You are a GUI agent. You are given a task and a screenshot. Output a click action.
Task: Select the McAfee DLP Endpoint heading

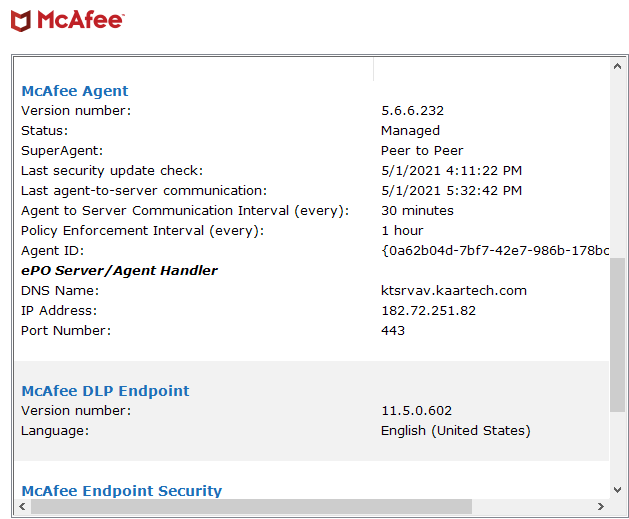105,391
